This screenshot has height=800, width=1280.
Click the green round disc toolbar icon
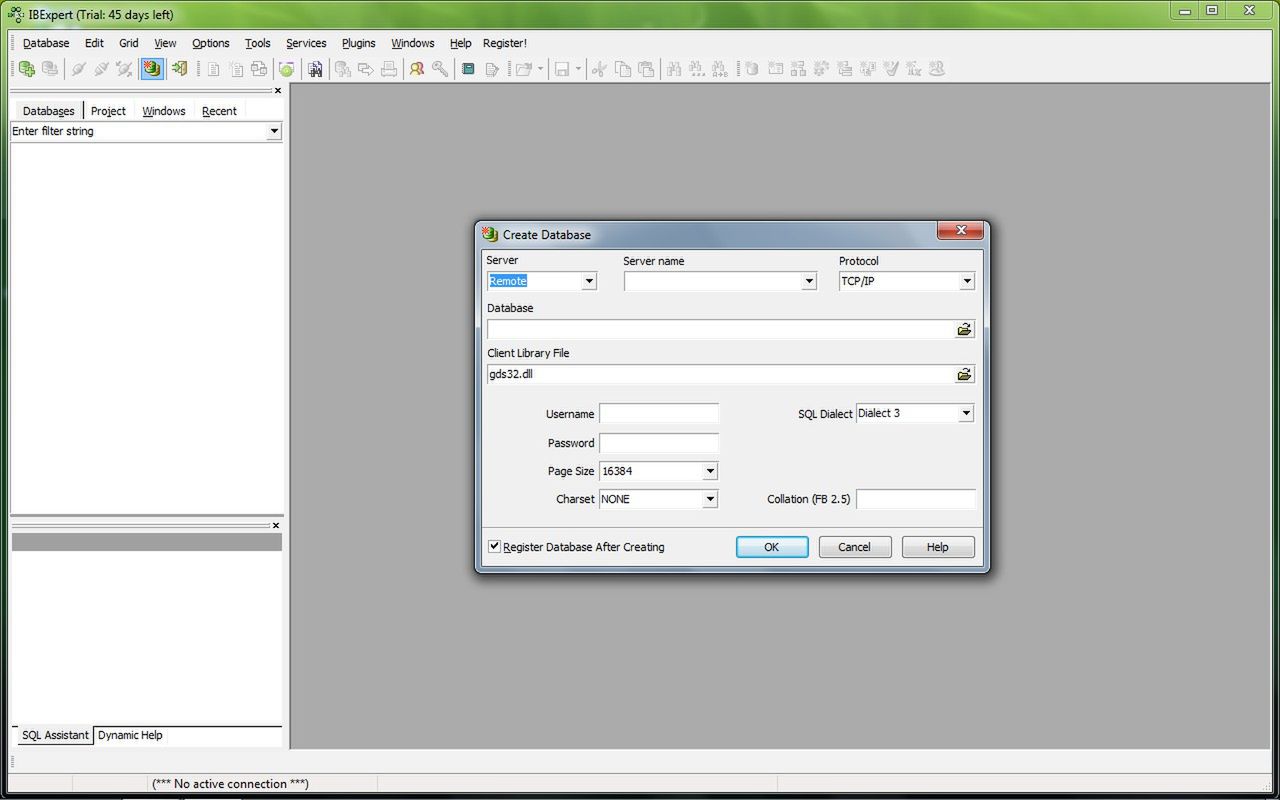pos(286,69)
